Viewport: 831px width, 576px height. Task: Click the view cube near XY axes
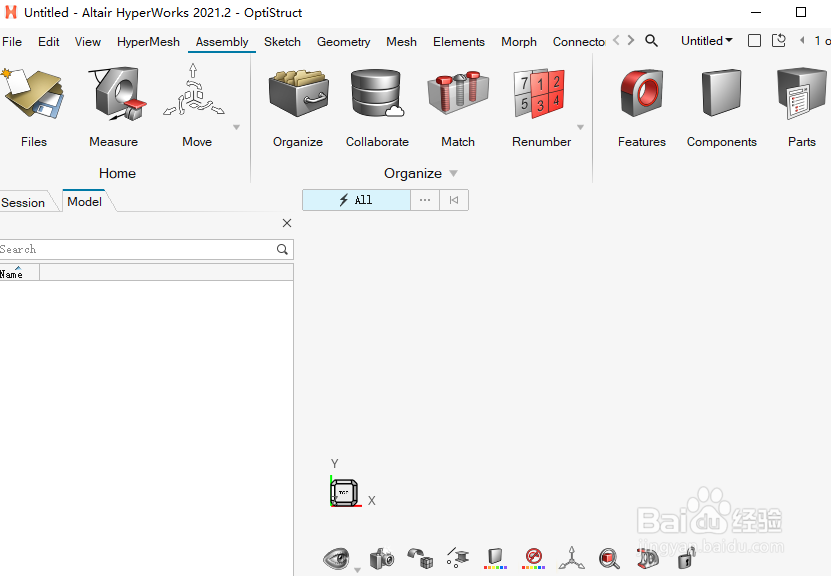coord(344,493)
